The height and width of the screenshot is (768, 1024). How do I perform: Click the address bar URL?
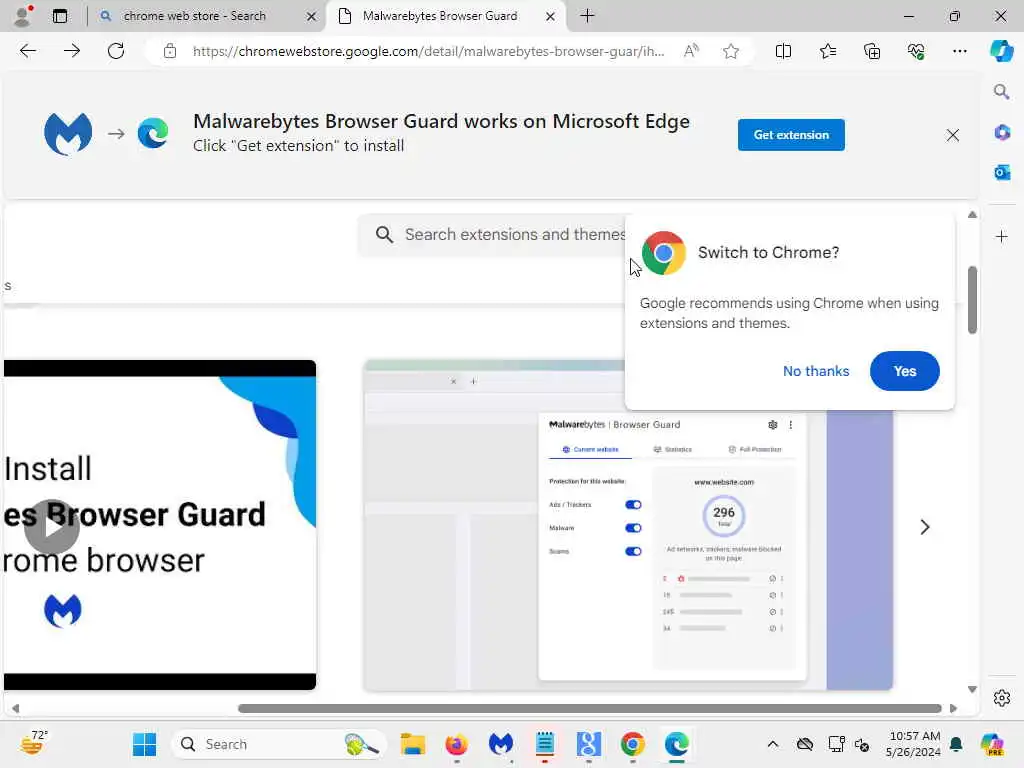(x=428, y=51)
